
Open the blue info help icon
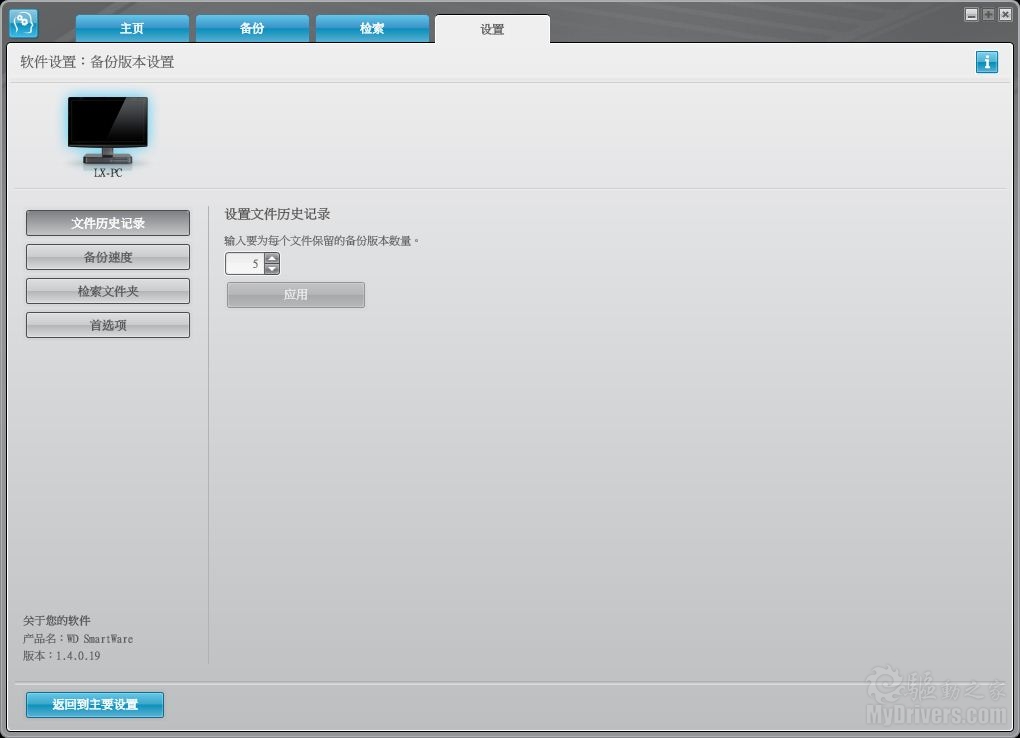click(x=986, y=62)
